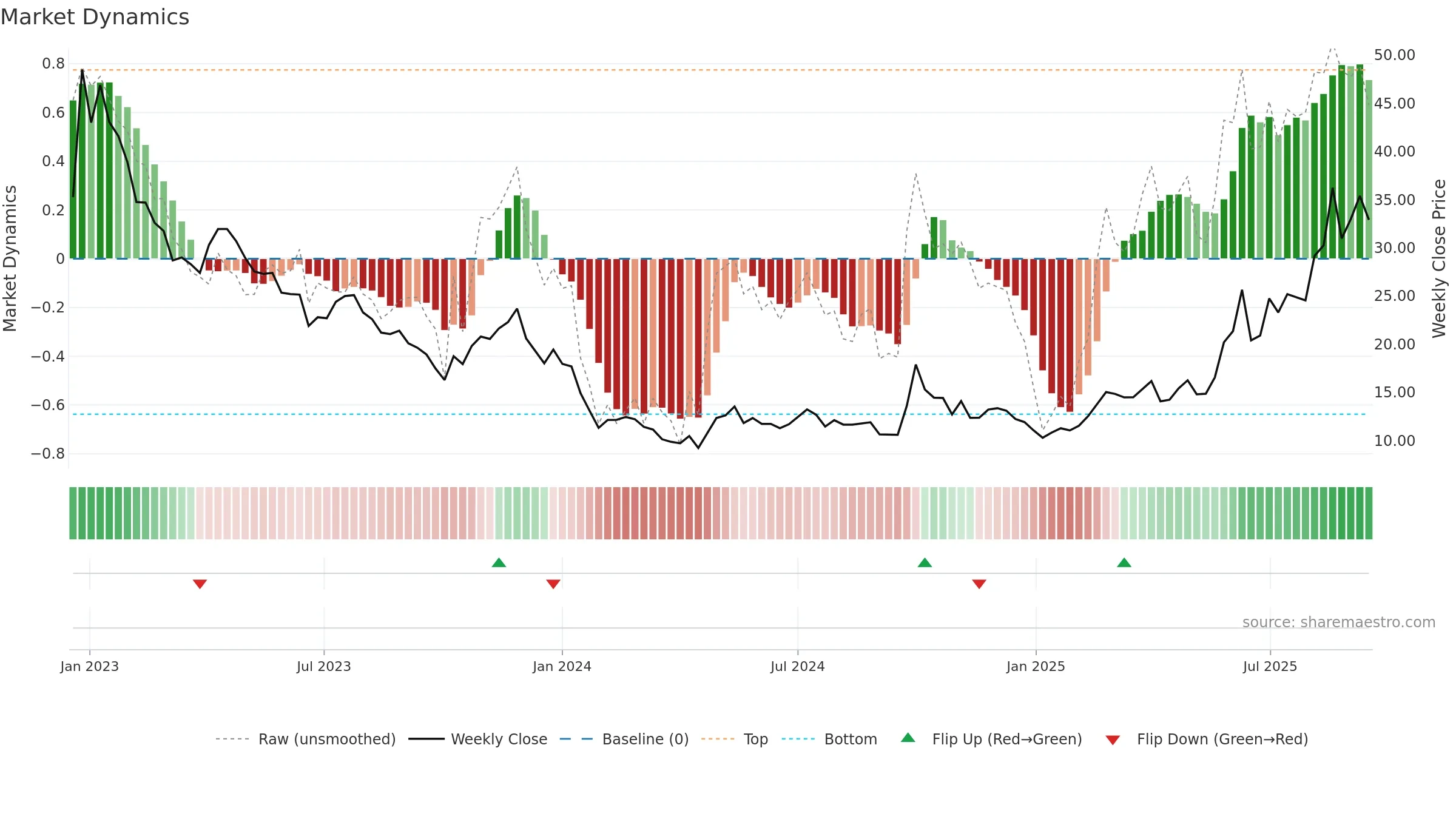The width and height of the screenshot is (1456, 819).
Task: Click the −0.2 left-axis tick label
Action: click(x=48, y=308)
